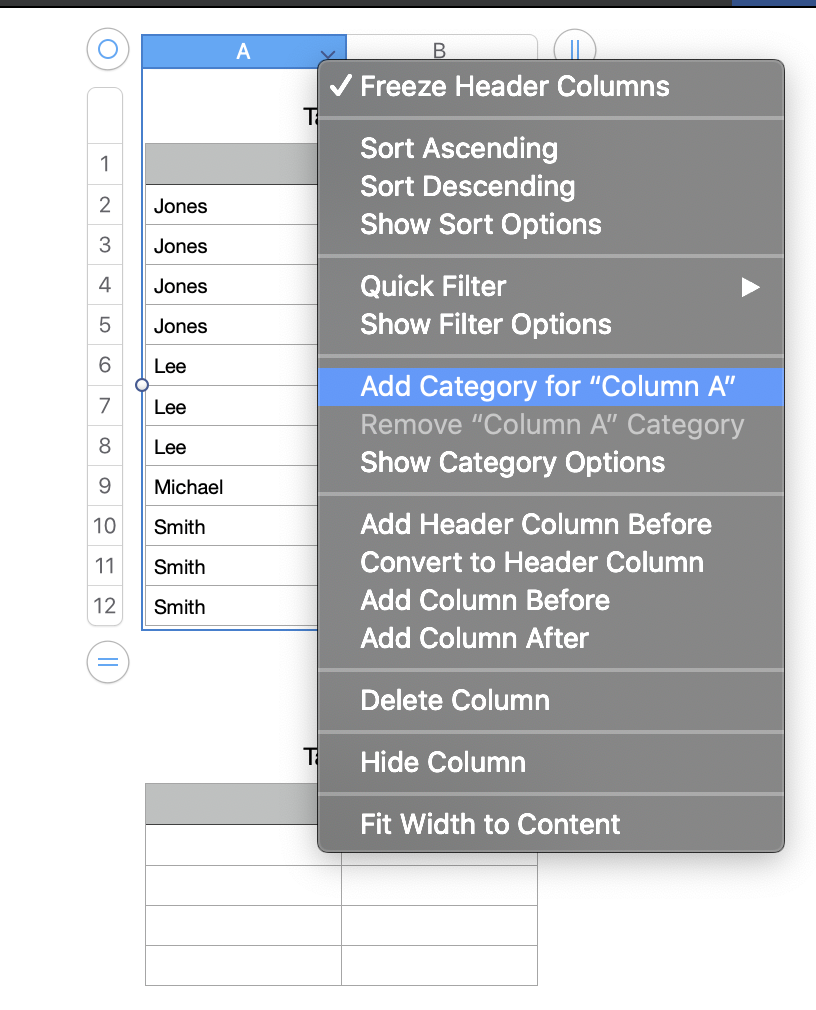Open Show Category Options
The height and width of the screenshot is (1010, 816).
click(x=512, y=463)
